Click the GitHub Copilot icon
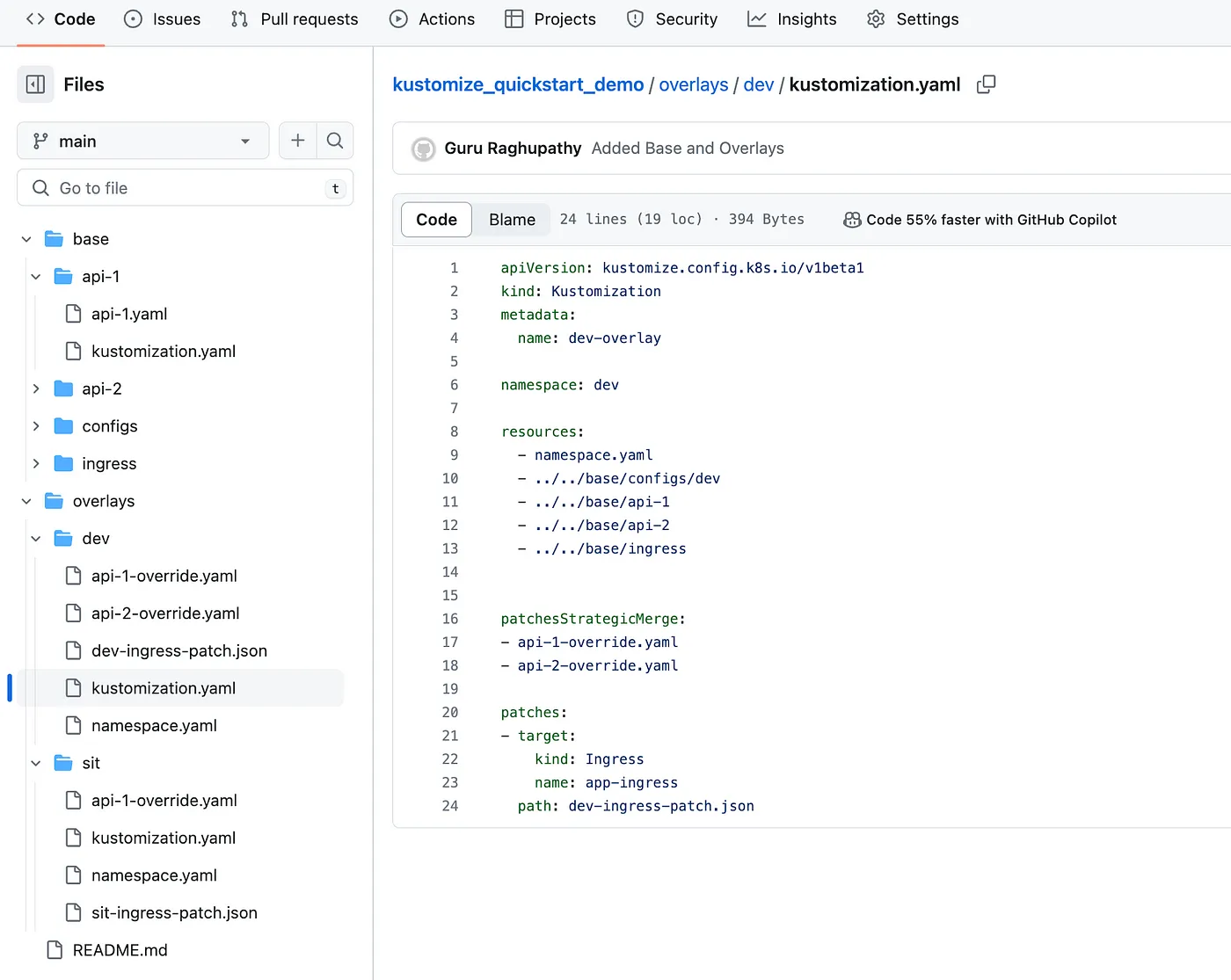Viewport: 1231px width, 980px height. (851, 220)
